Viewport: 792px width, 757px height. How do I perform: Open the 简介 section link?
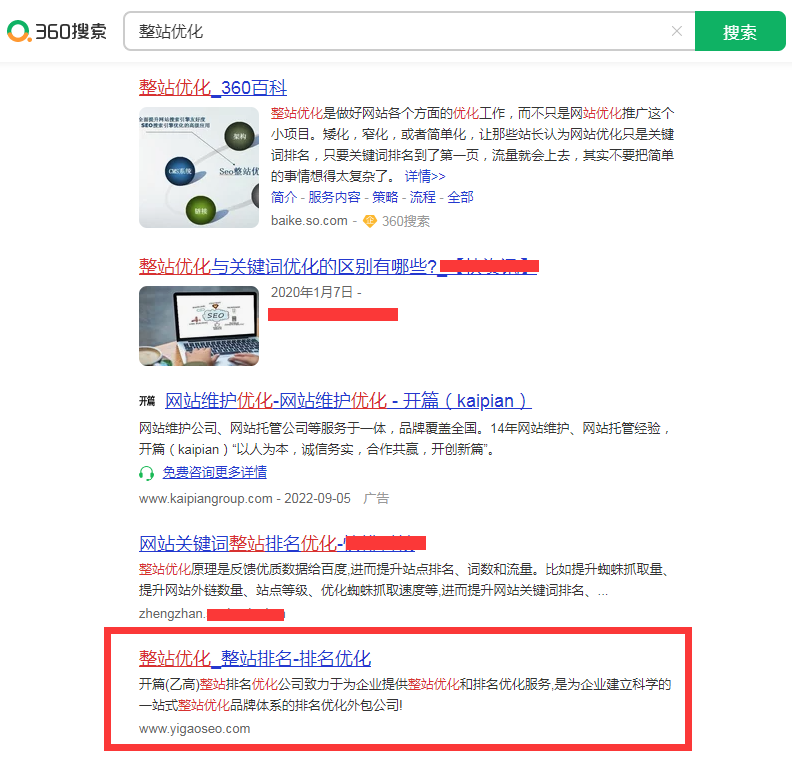[x=284, y=197]
